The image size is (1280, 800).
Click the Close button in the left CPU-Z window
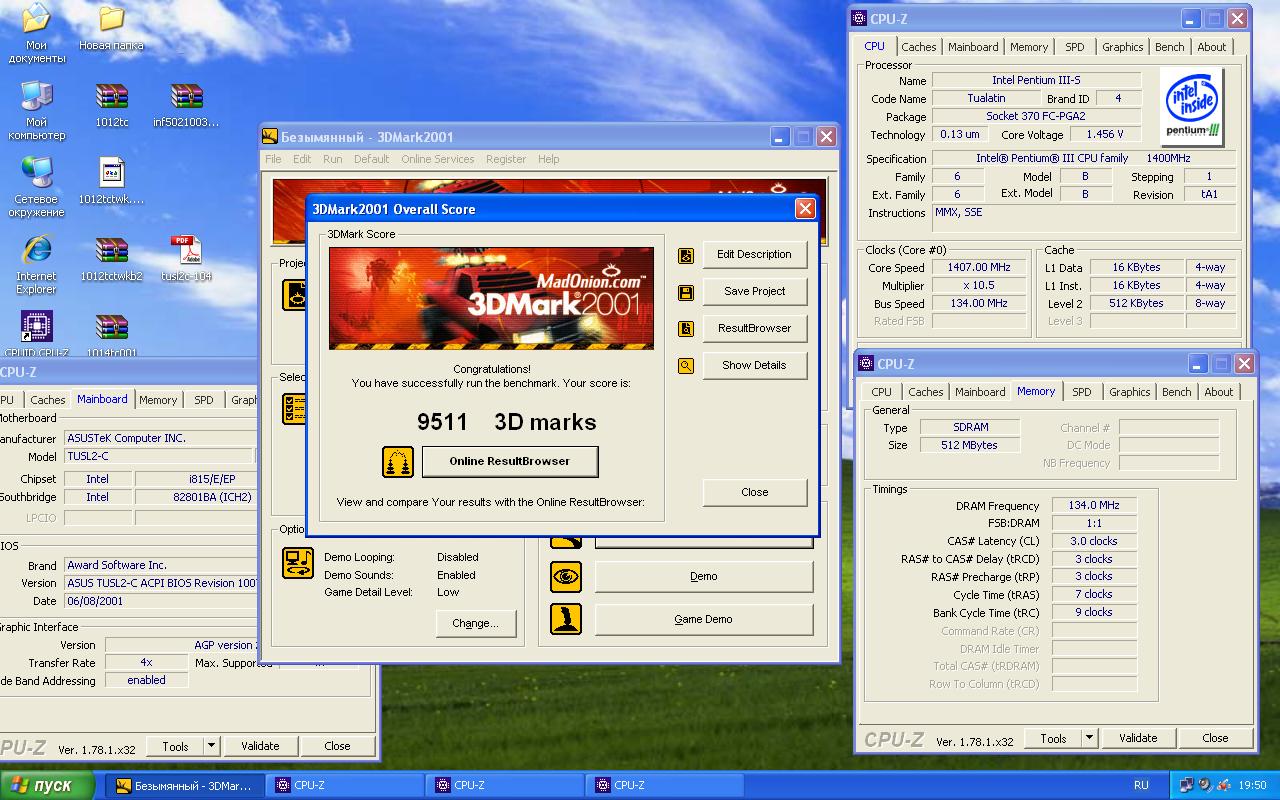pyautogui.click(x=337, y=746)
